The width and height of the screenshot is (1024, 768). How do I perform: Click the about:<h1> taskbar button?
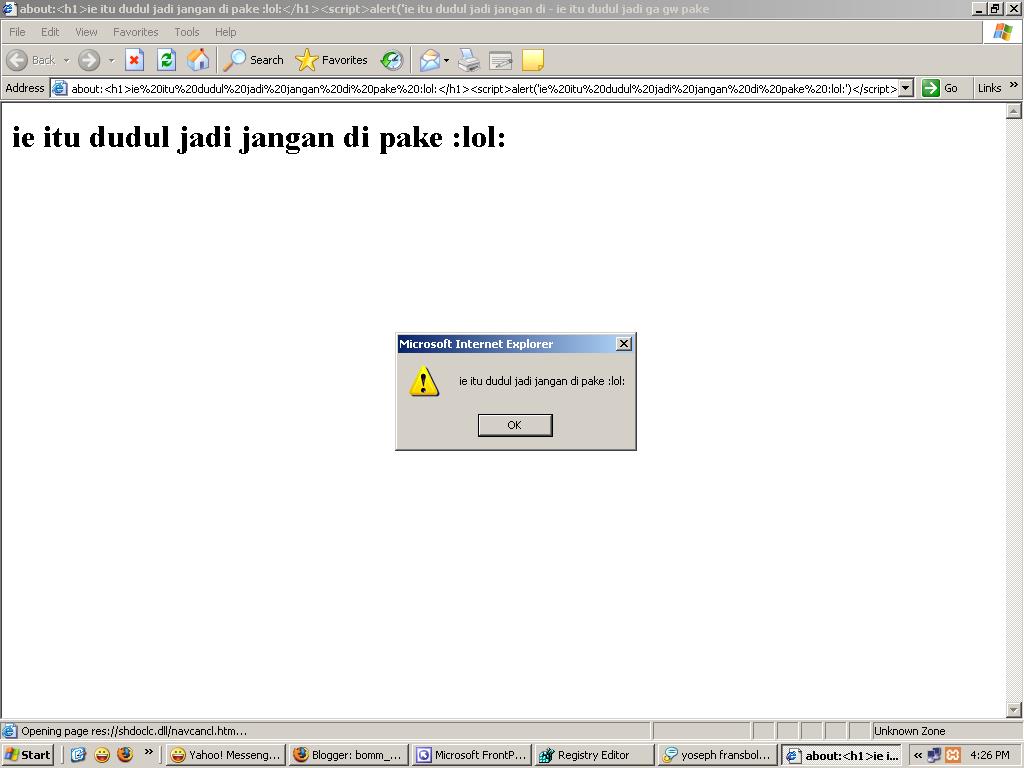tap(841, 755)
